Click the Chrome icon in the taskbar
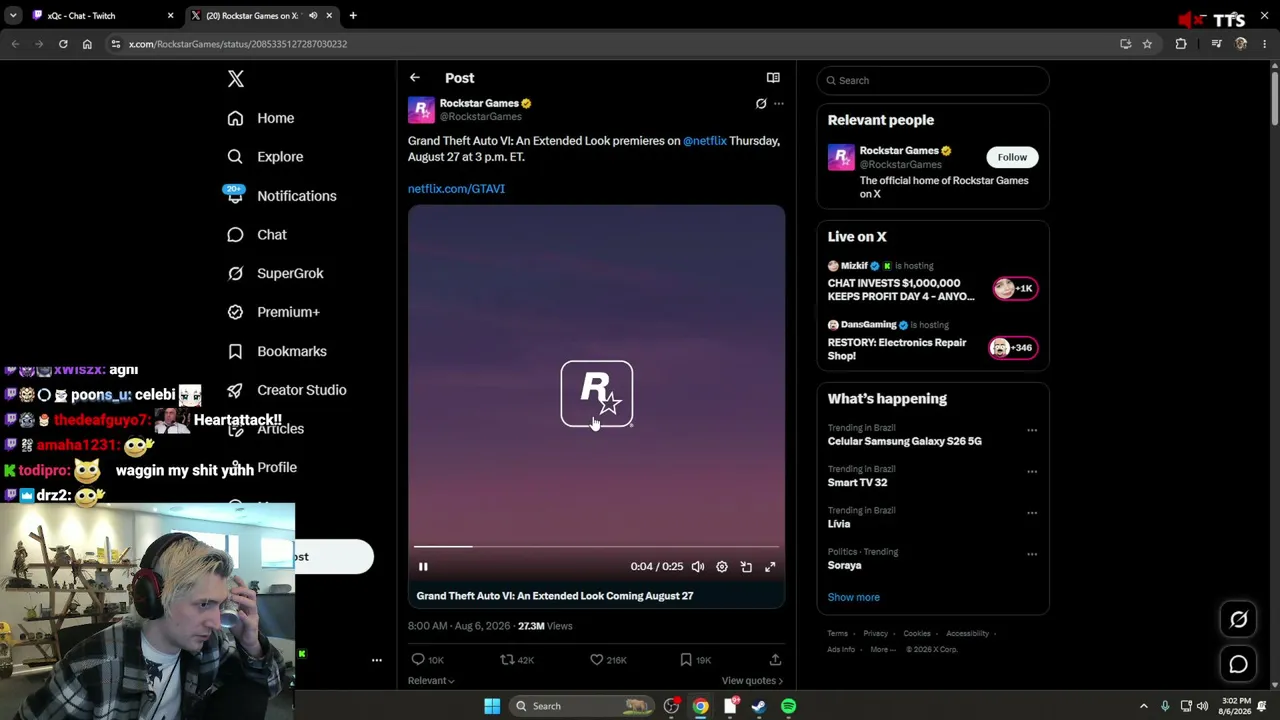The image size is (1280, 720). (701, 707)
